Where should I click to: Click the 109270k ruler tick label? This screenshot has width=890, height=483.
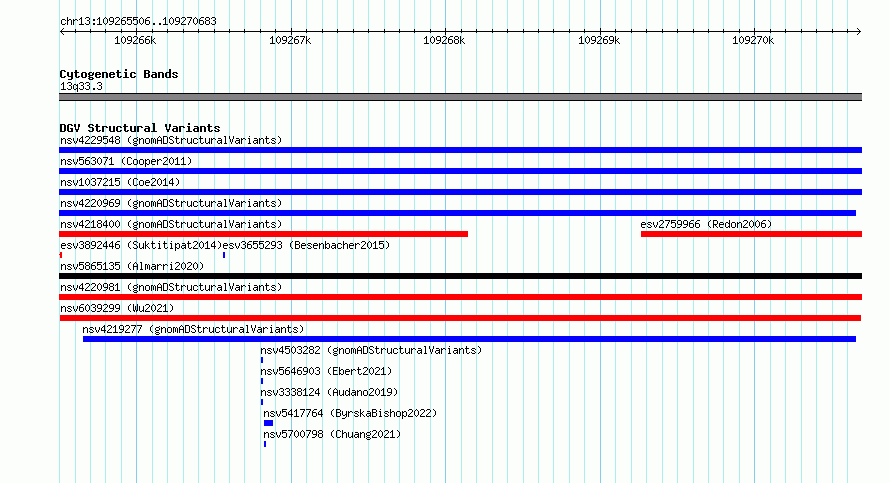[x=753, y=40]
